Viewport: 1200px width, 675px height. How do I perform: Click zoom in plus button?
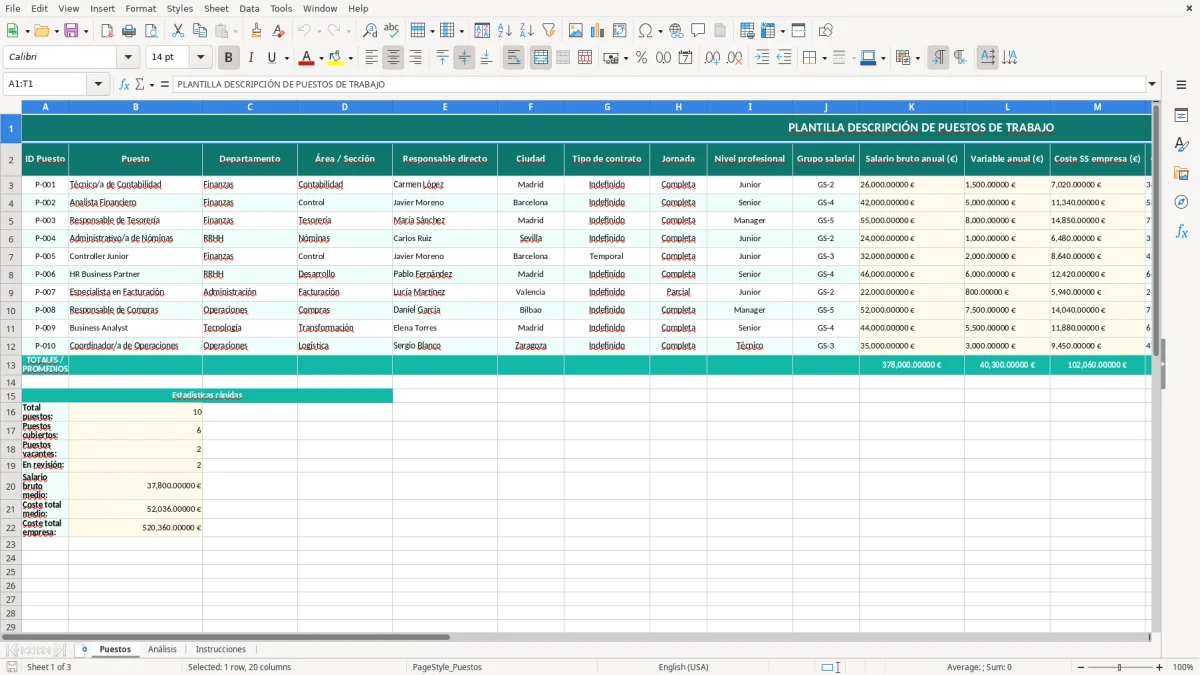pyautogui.click(x=1160, y=667)
